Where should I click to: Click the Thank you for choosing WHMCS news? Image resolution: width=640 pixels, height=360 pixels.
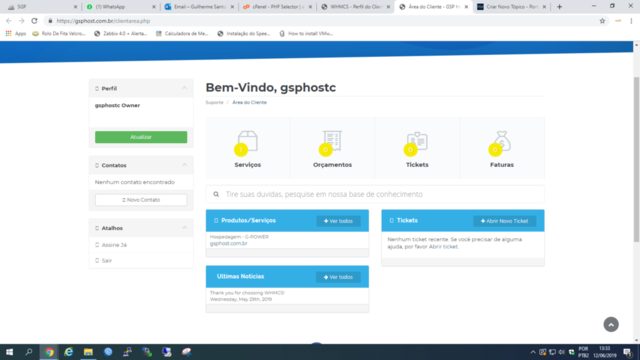[x=247, y=293]
